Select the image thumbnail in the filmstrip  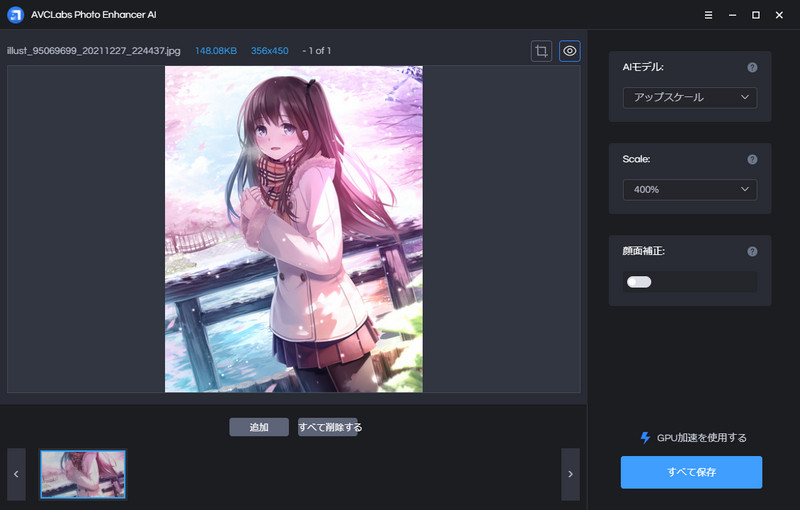coord(83,474)
